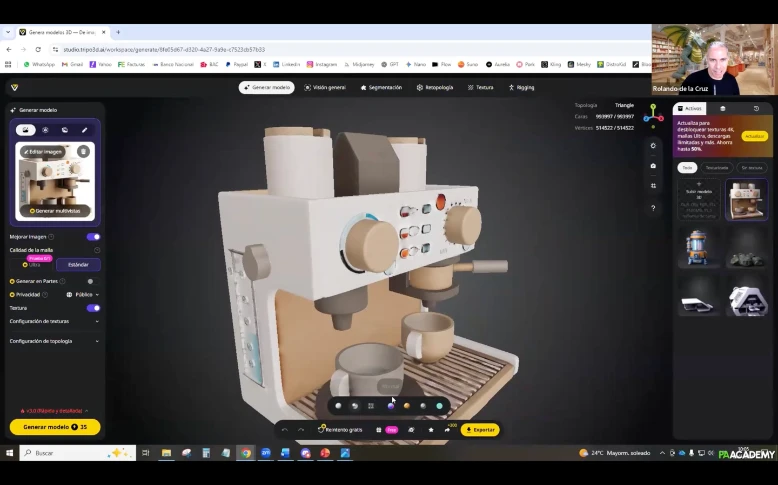Viewport: 778px width, 485px height.
Task: Open the Segmentación tab
Action: click(x=380, y=87)
